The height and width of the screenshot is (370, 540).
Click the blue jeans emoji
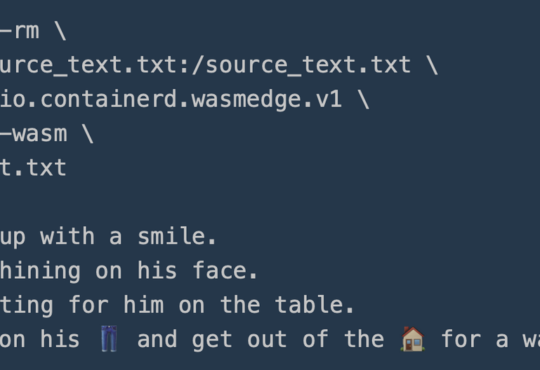(x=109, y=339)
